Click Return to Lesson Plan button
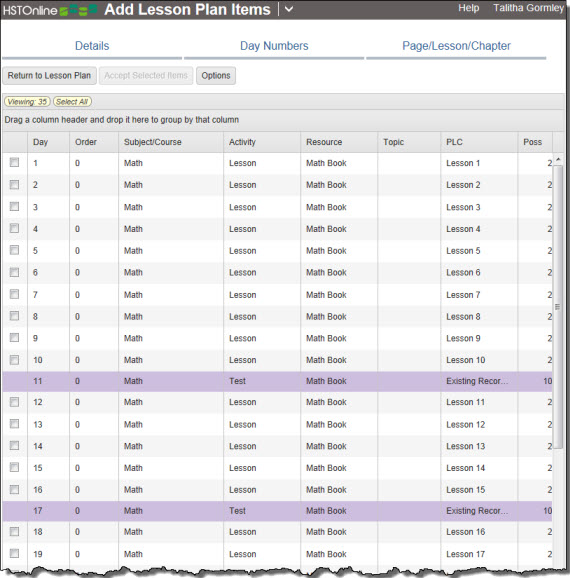 point(49,76)
